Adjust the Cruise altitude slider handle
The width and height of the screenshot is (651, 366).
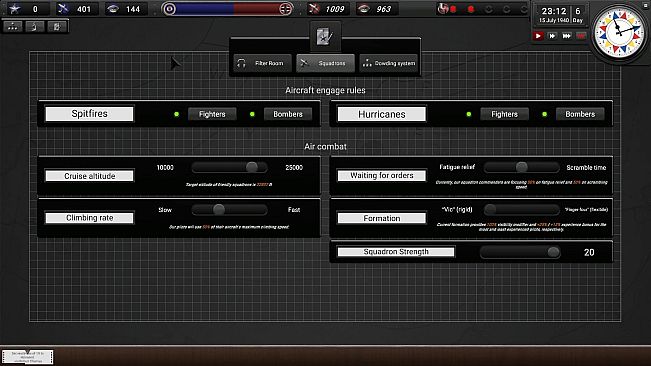click(252, 167)
